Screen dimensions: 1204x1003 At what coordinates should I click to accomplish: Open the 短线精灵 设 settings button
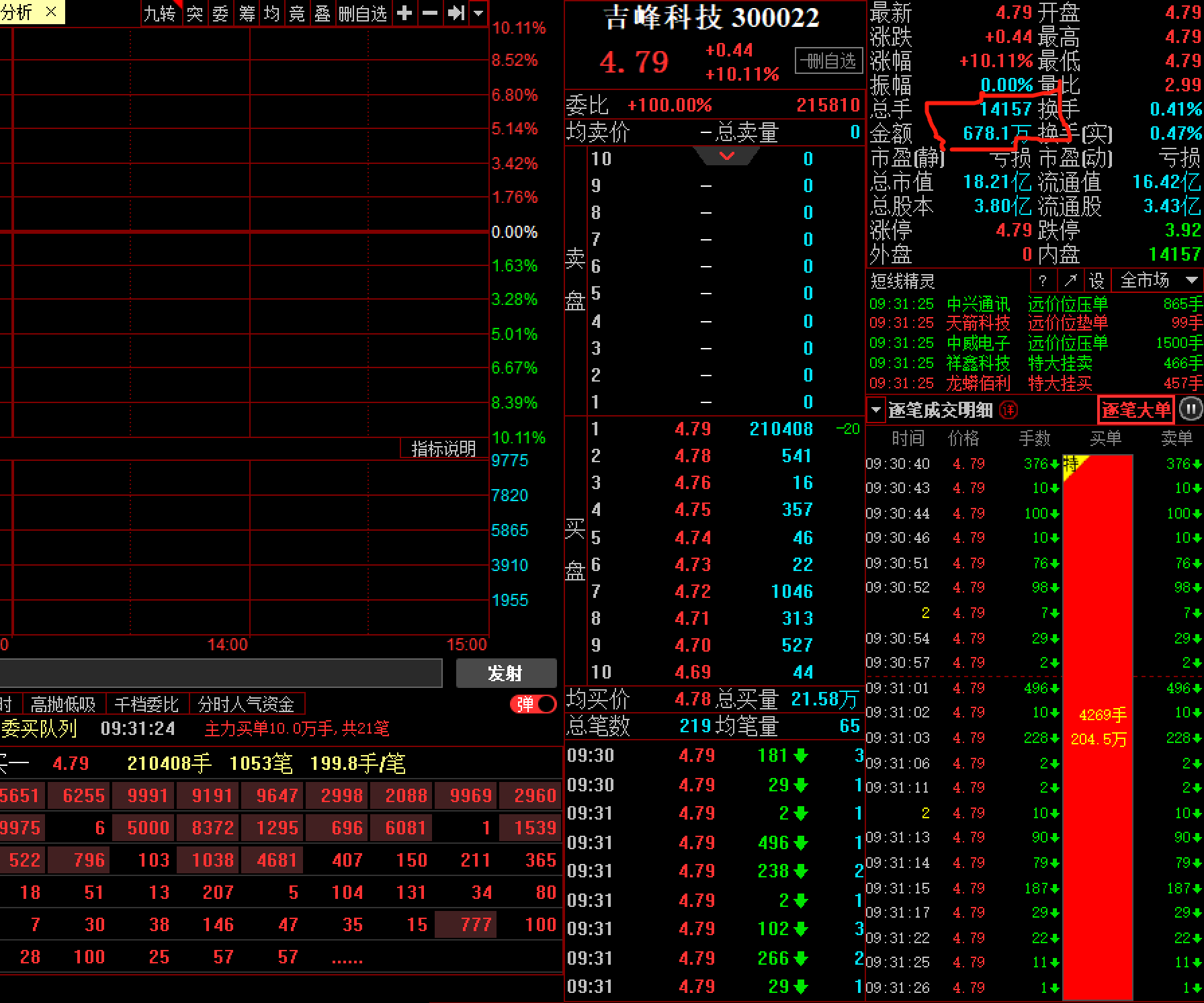1096,280
